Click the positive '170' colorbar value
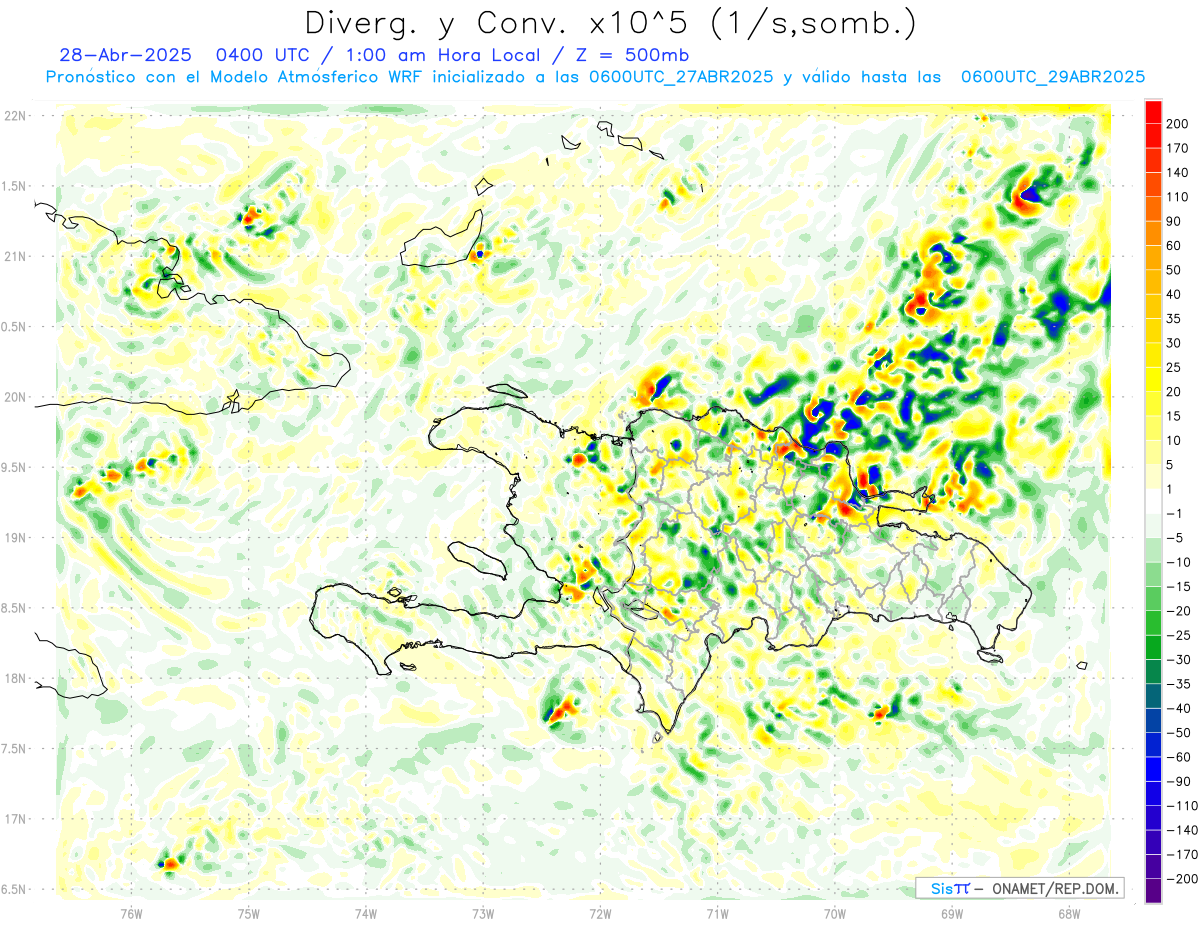The height and width of the screenshot is (927, 1200). tap(1178, 148)
